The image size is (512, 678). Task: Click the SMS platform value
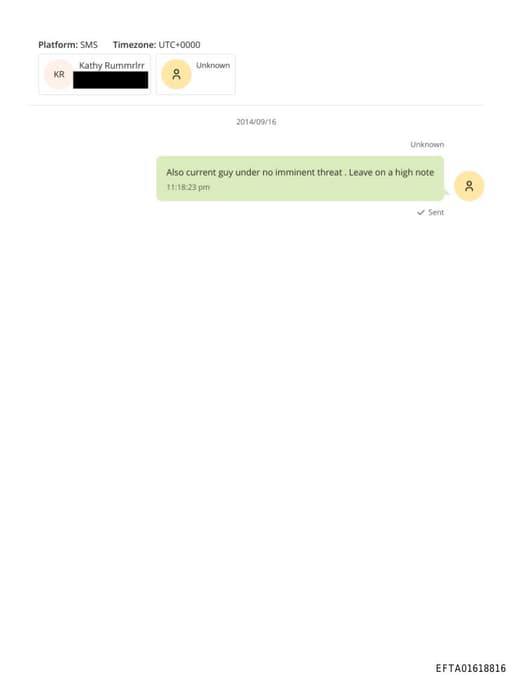[x=89, y=45]
